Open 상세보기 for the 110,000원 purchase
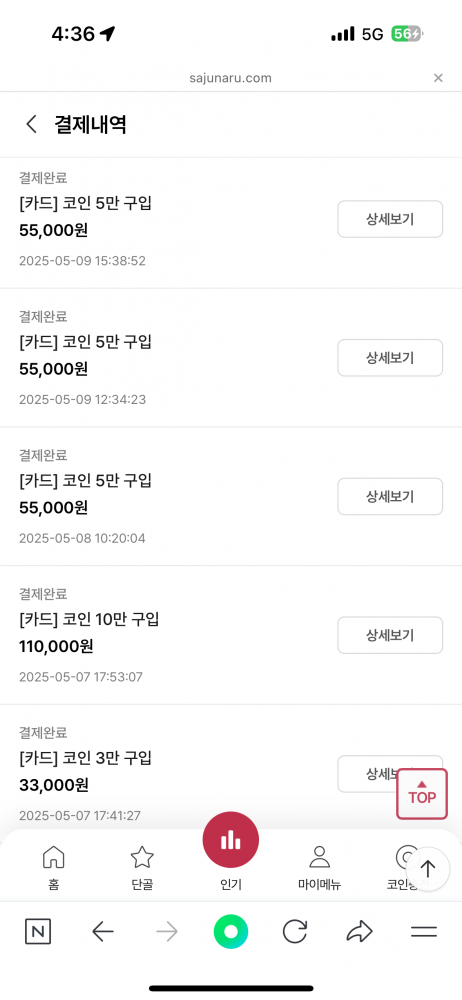This screenshot has height=1000, width=462. click(x=390, y=635)
